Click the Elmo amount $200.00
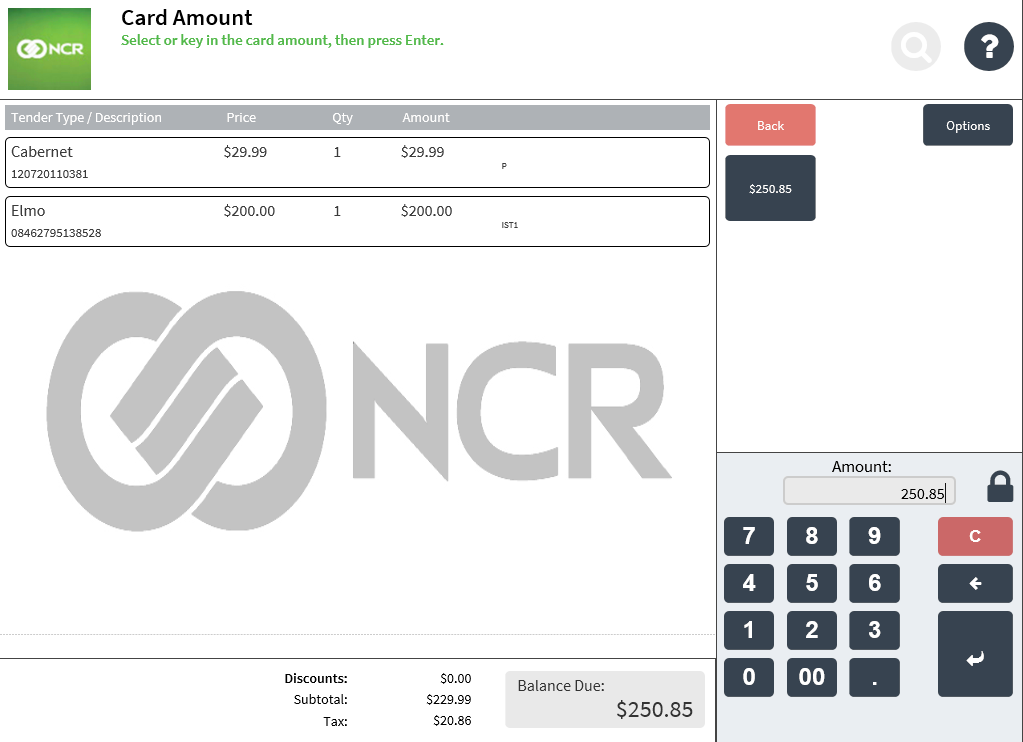Image resolution: width=1023 pixels, height=742 pixels. [x=427, y=211]
